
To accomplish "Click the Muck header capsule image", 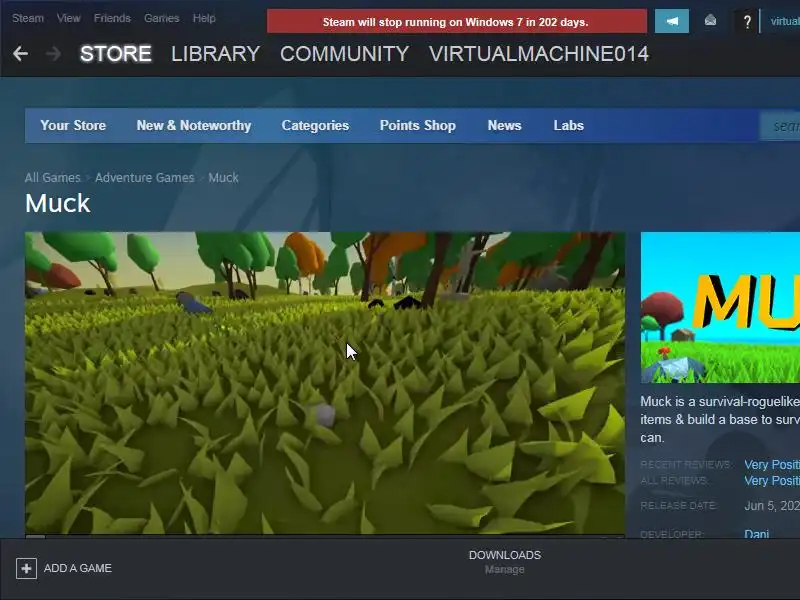I will tap(720, 307).
